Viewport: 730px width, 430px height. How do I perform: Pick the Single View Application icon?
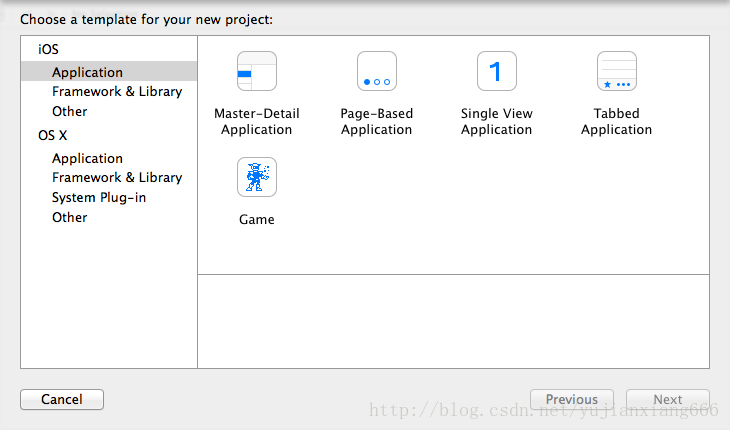pos(497,71)
